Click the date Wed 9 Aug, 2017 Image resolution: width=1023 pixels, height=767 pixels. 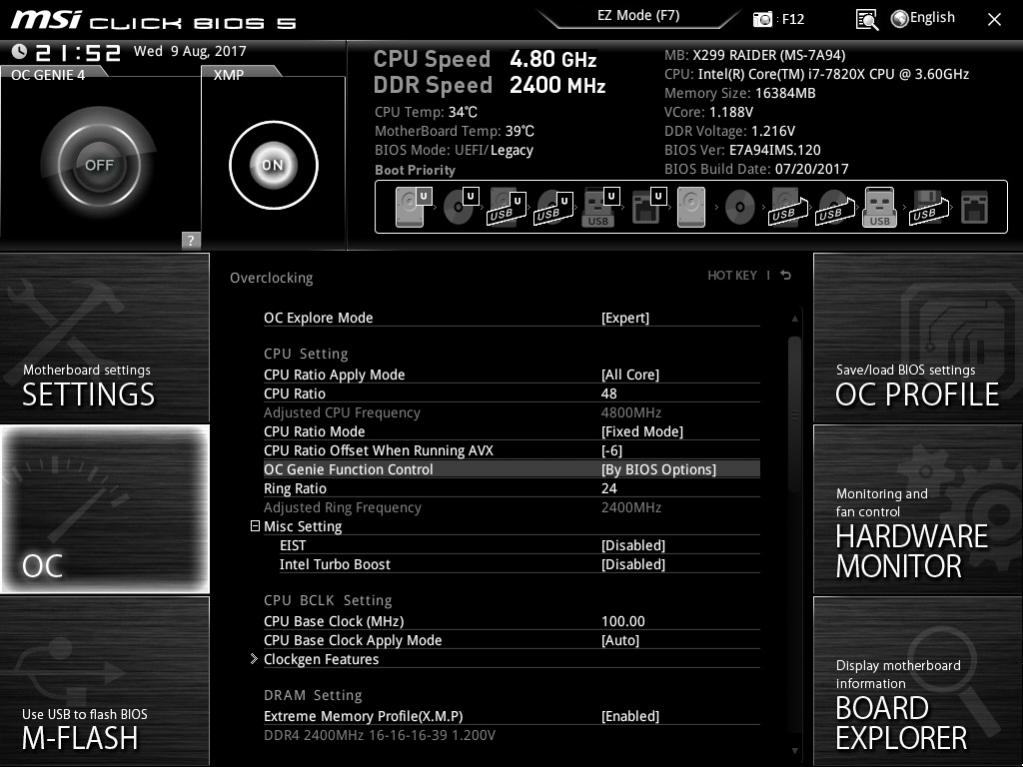190,51
